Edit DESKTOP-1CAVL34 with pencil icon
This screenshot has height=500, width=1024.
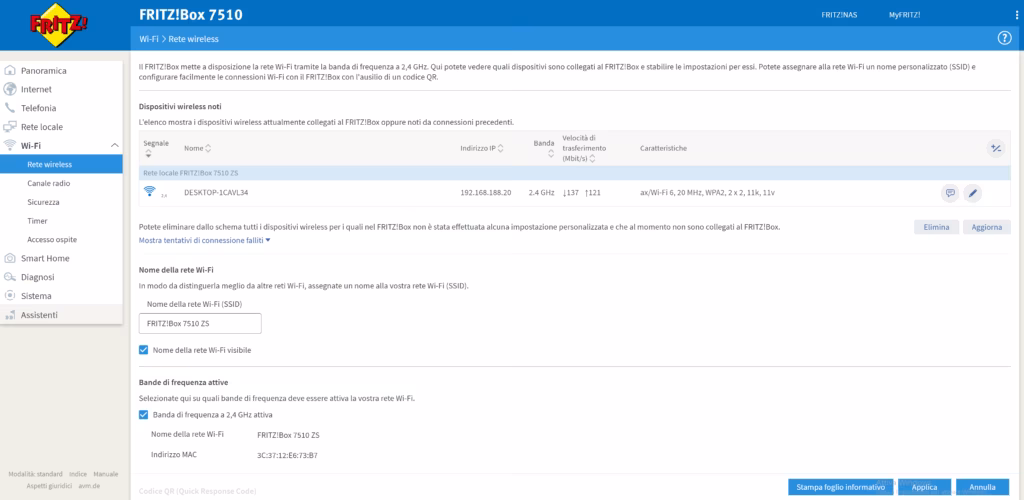(x=972, y=193)
